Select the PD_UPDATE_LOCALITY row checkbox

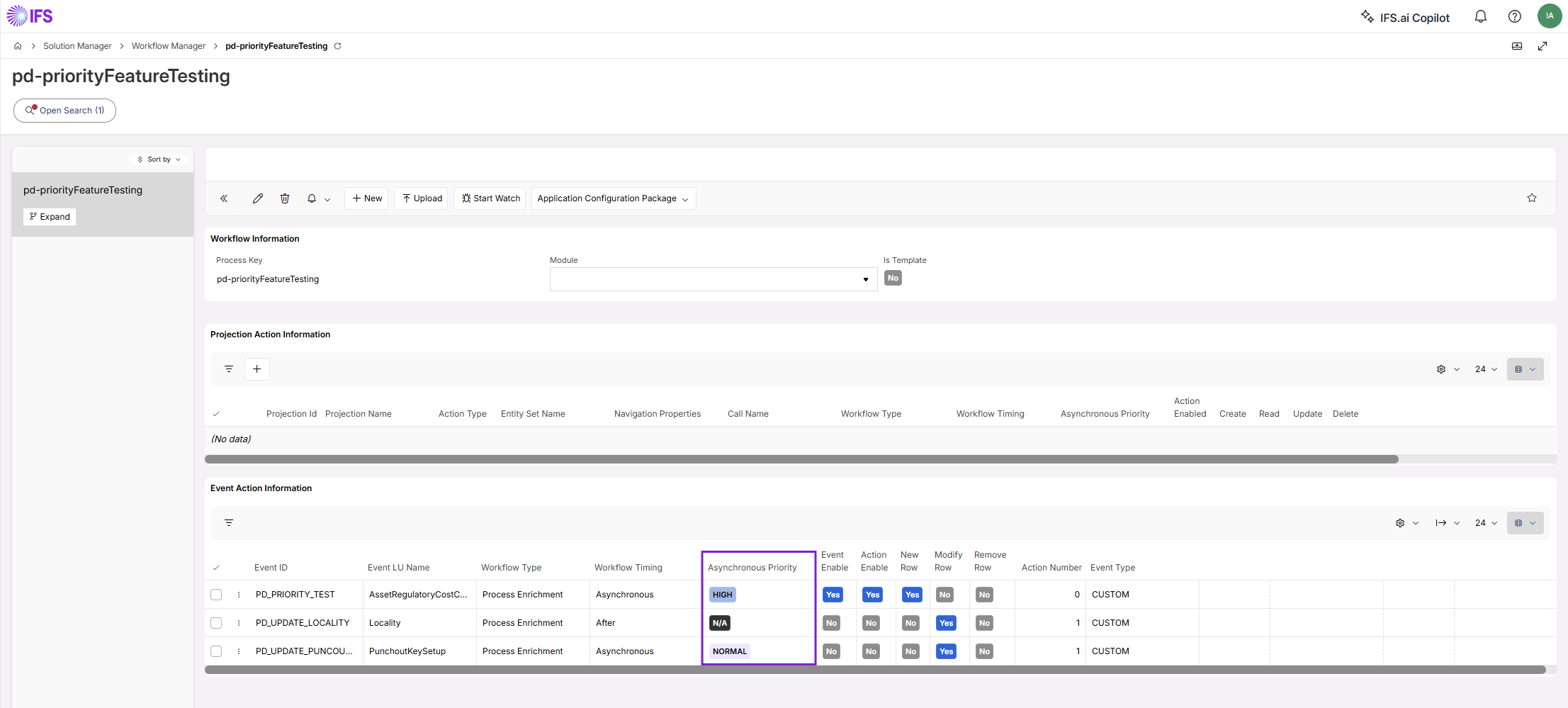pos(216,623)
